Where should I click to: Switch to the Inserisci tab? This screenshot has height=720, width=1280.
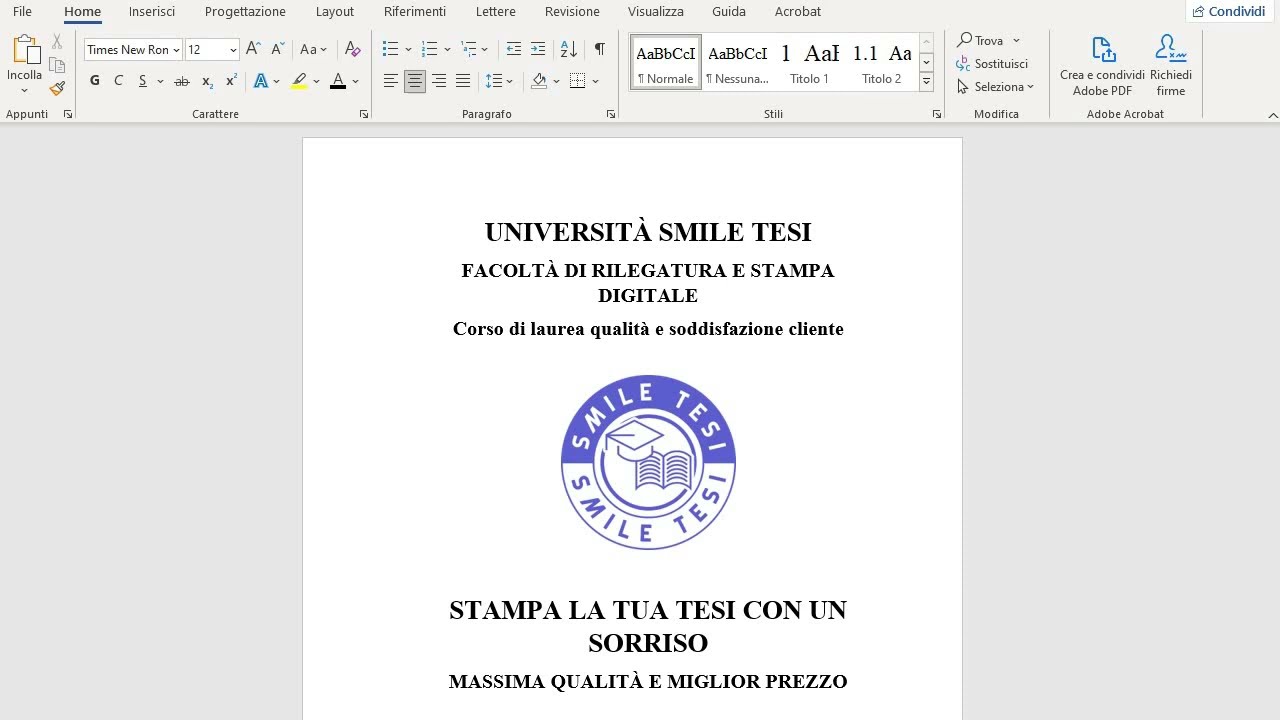pyautogui.click(x=152, y=12)
